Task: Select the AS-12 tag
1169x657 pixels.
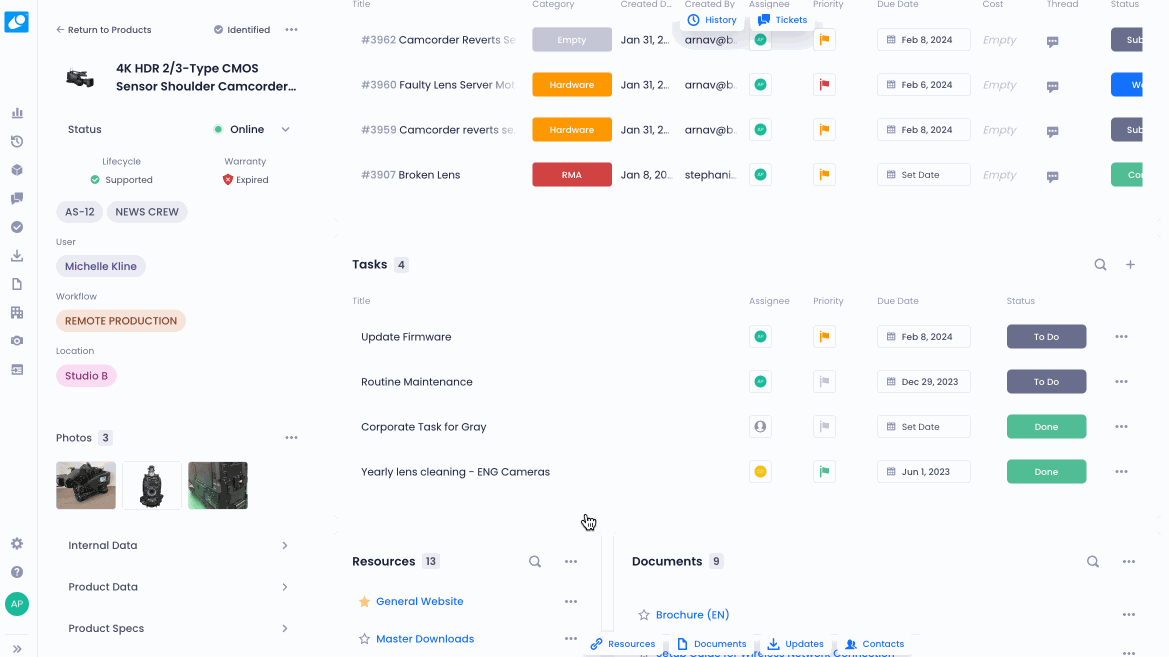Action: pos(80,212)
